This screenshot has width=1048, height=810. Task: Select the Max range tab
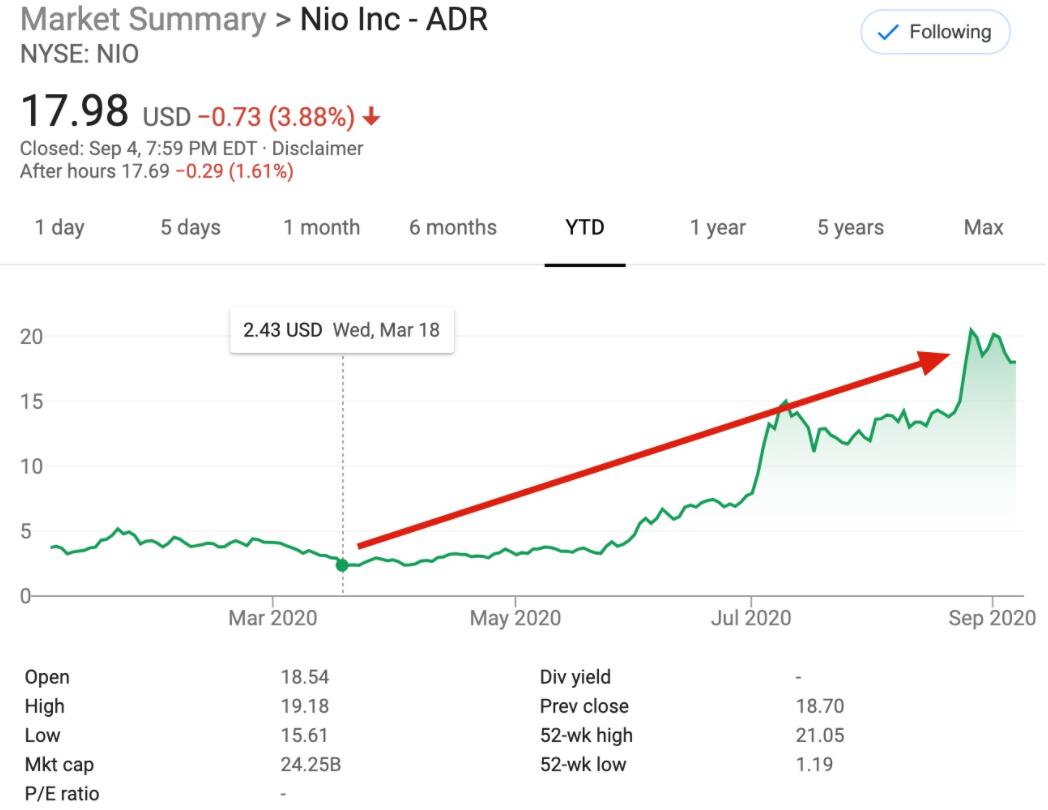(983, 227)
